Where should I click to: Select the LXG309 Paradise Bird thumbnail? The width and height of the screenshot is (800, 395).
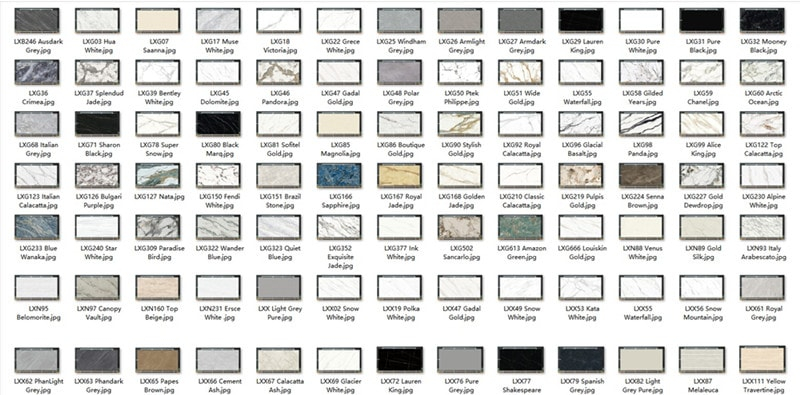pyautogui.click(x=158, y=227)
